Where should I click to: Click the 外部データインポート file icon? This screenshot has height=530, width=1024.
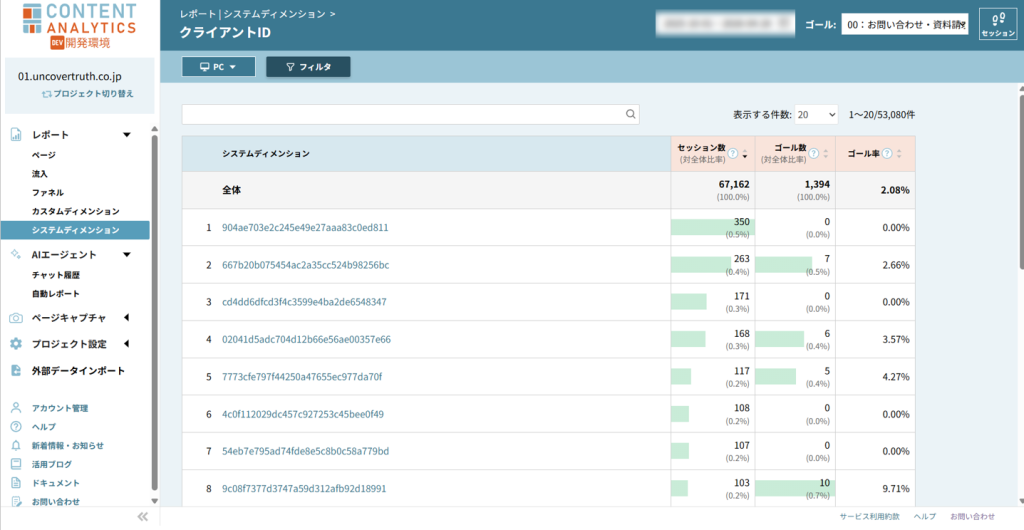(16, 370)
